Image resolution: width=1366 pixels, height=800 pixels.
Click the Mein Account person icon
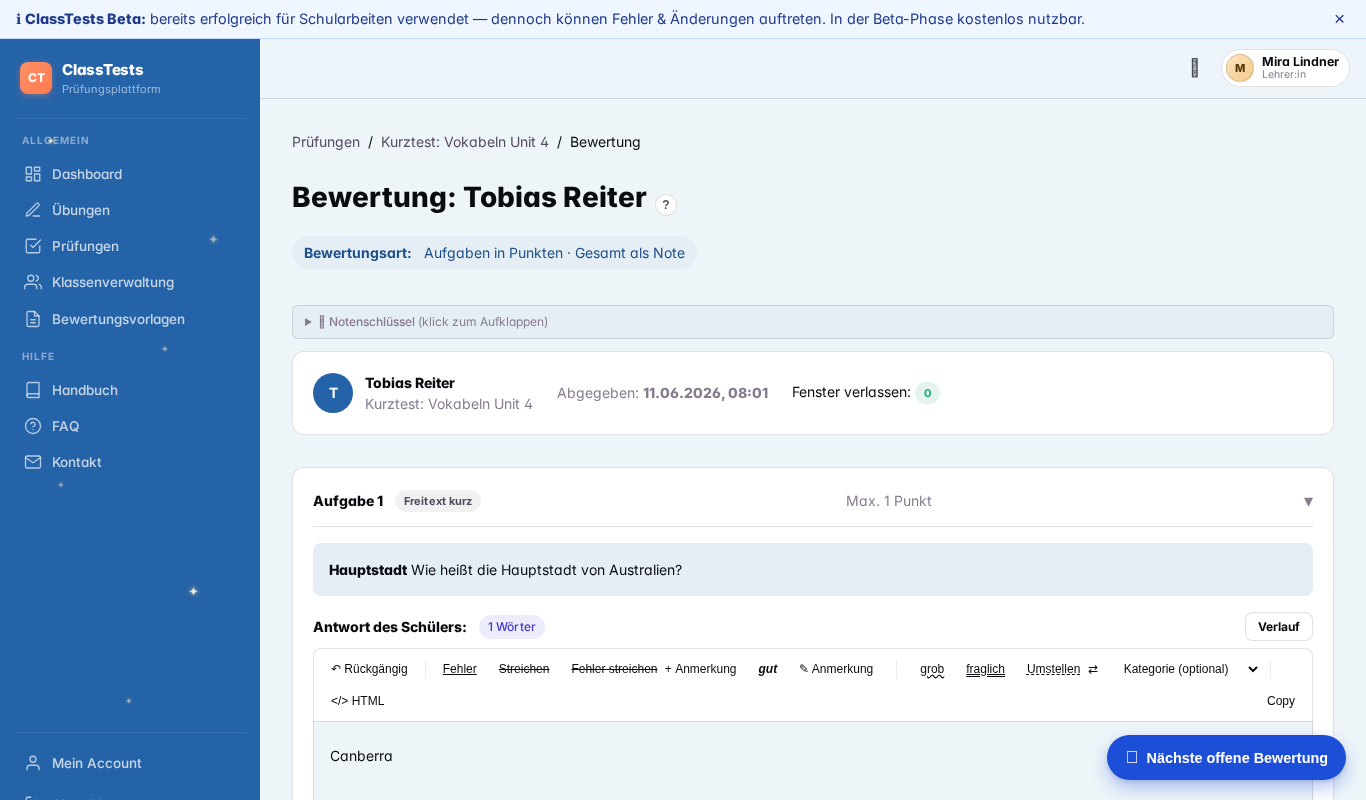coord(33,763)
